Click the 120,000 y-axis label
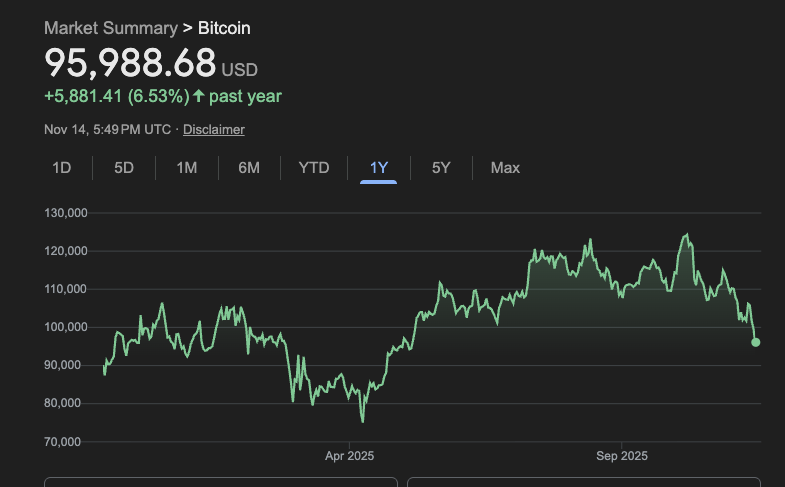This screenshot has width=785, height=487. (66, 251)
